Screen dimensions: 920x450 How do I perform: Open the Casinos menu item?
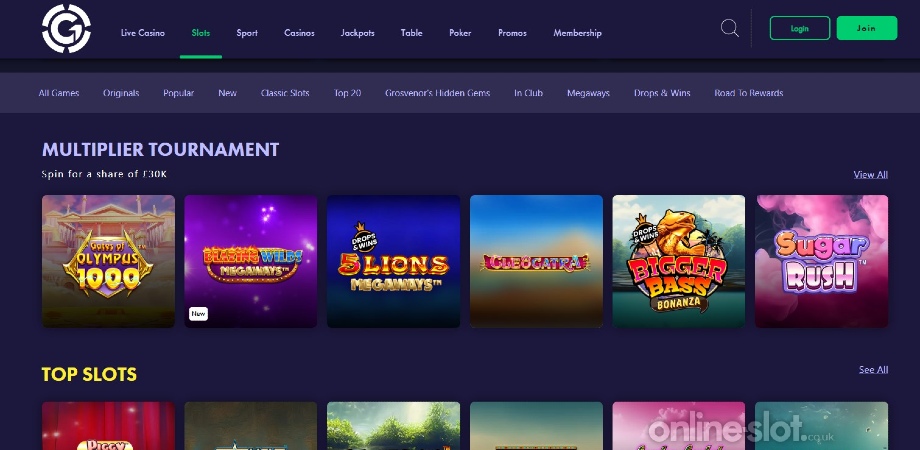299,33
